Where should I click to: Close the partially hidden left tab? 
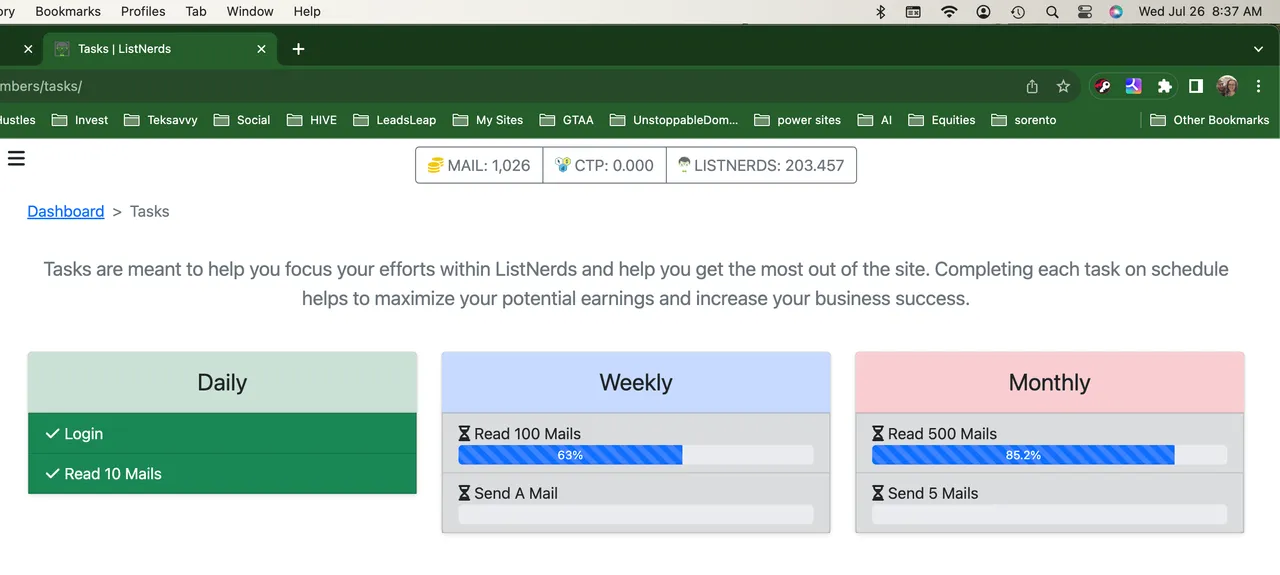[28, 48]
